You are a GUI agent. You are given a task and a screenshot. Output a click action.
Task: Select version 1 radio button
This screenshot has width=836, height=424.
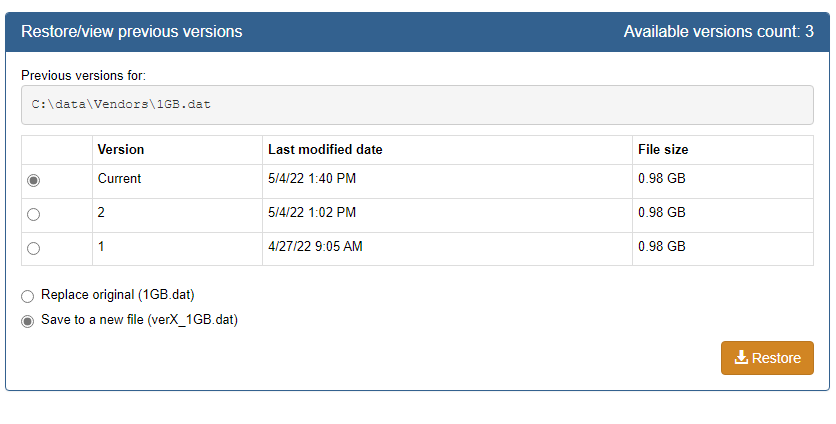pyautogui.click(x=34, y=248)
